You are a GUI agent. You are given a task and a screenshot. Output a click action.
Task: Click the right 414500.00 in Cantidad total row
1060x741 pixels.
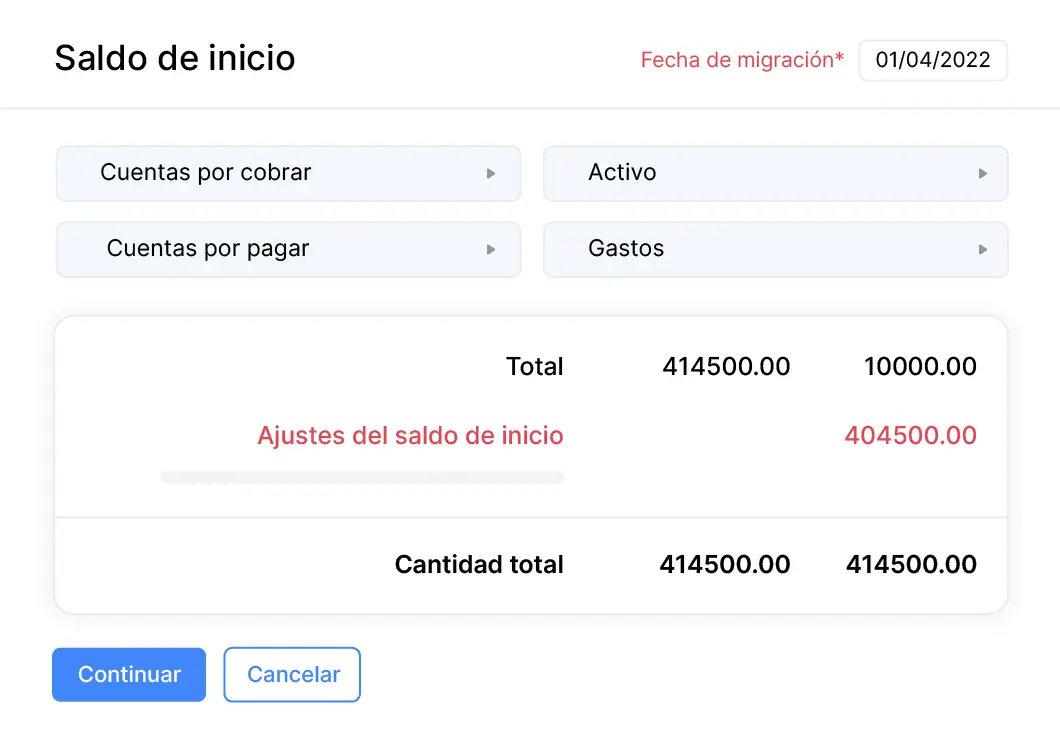pos(911,565)
